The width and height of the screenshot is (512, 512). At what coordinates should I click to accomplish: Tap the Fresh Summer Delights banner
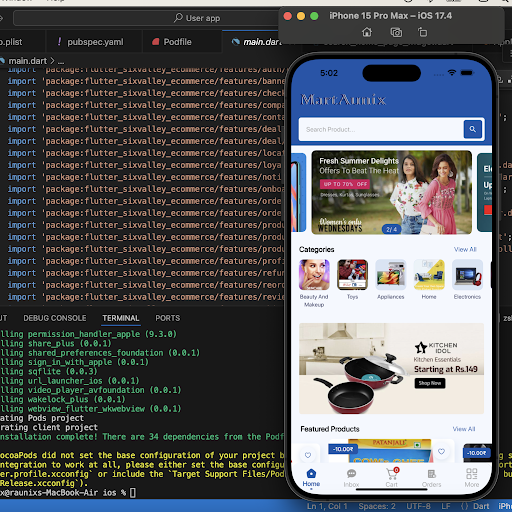pos(391,192)
